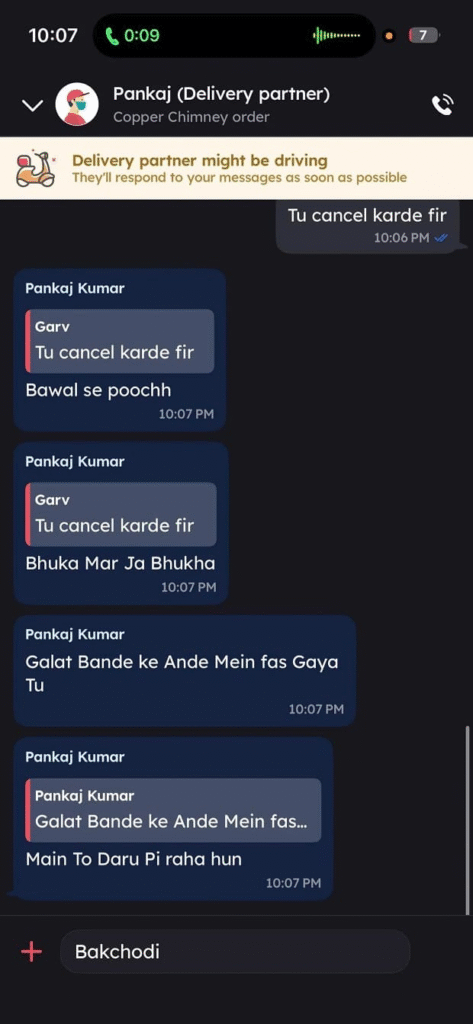Viewport: 473px width, 1024px height.
Task: Tap the Copper Chimney order subtitle
Action: click(191, 118)
